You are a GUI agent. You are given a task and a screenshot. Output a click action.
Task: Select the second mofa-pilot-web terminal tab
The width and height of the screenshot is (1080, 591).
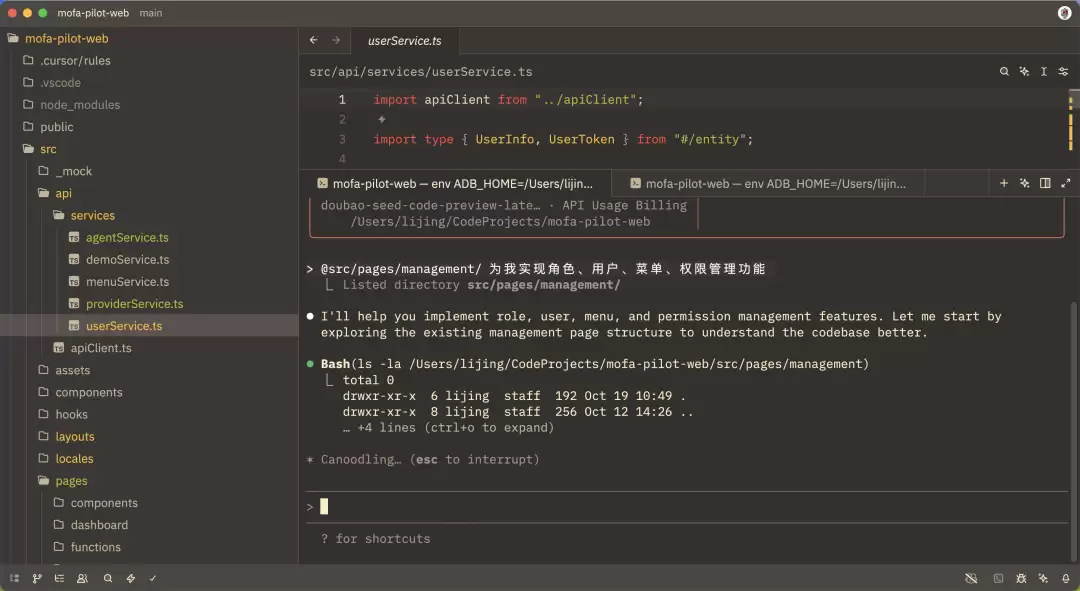tap(769, 183)
